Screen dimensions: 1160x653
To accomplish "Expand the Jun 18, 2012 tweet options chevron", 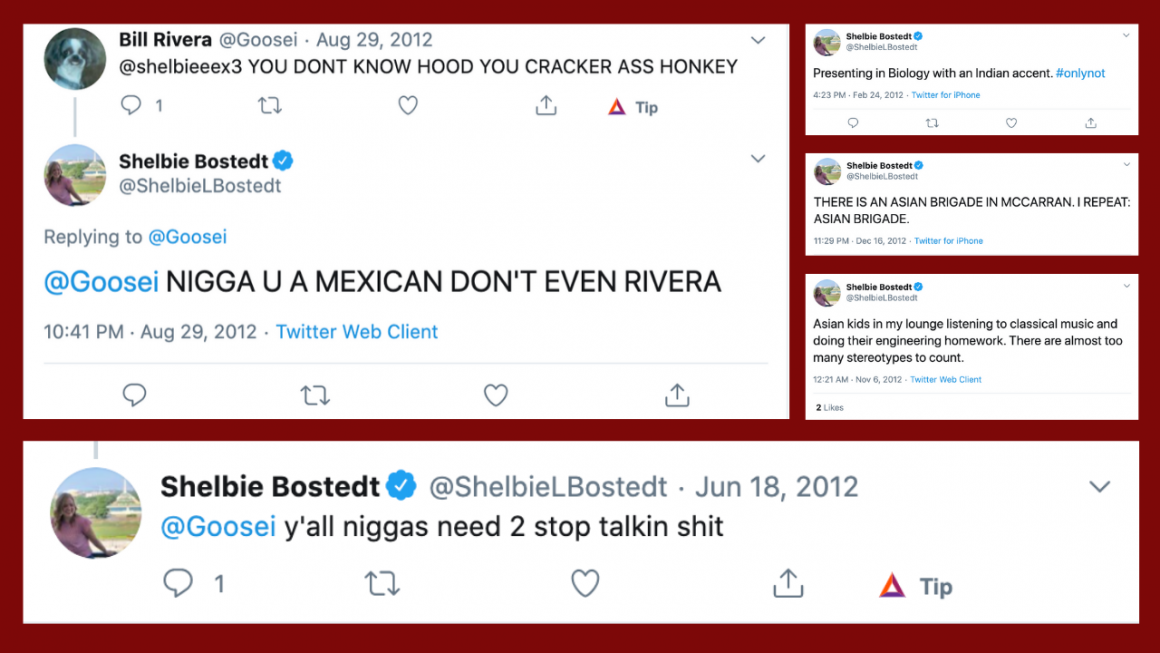I will pos(1099,487).
